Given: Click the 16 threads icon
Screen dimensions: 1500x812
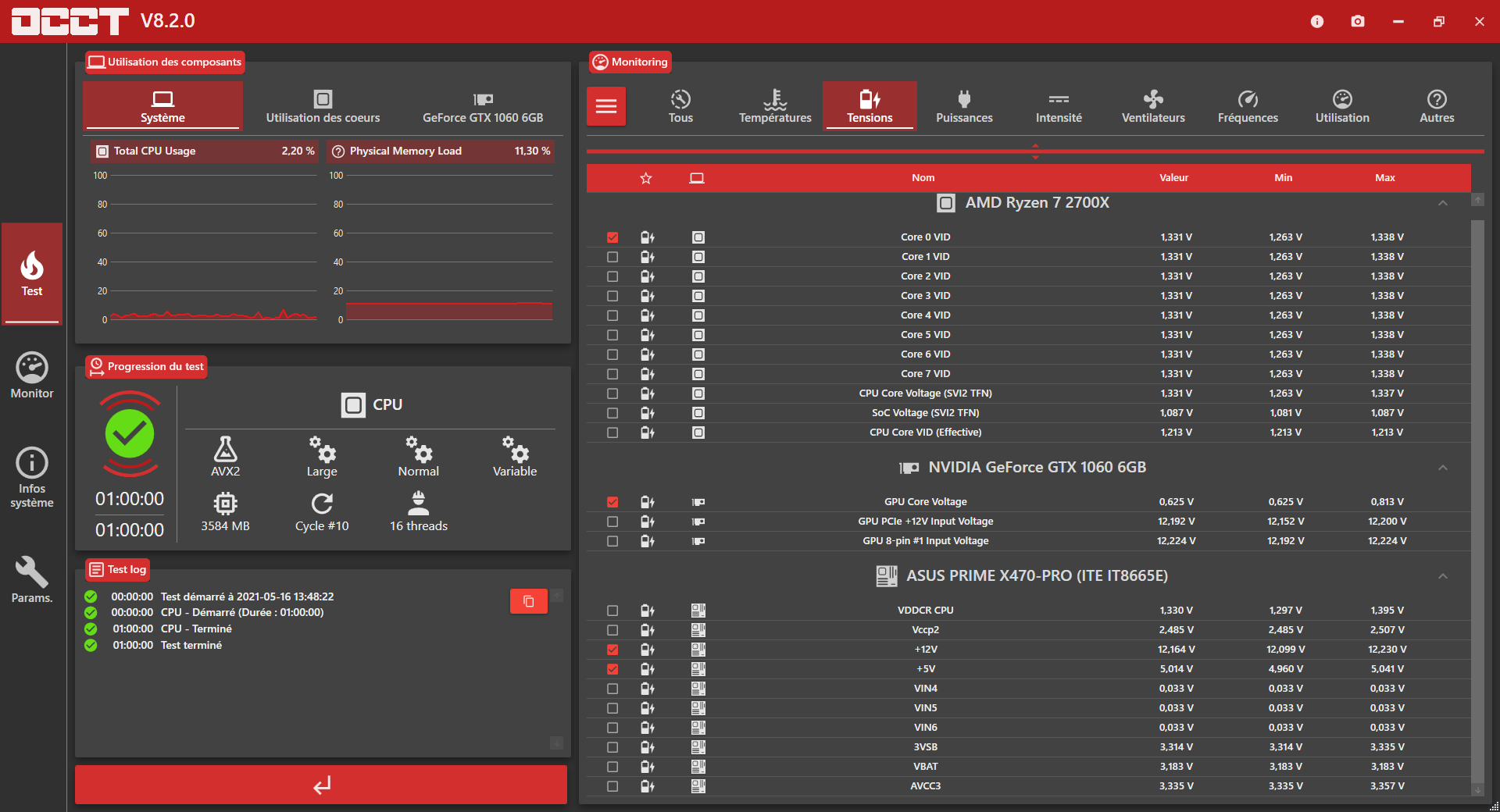Looking at the screenshot, I should pyautogui.click(x=419, y=504).
